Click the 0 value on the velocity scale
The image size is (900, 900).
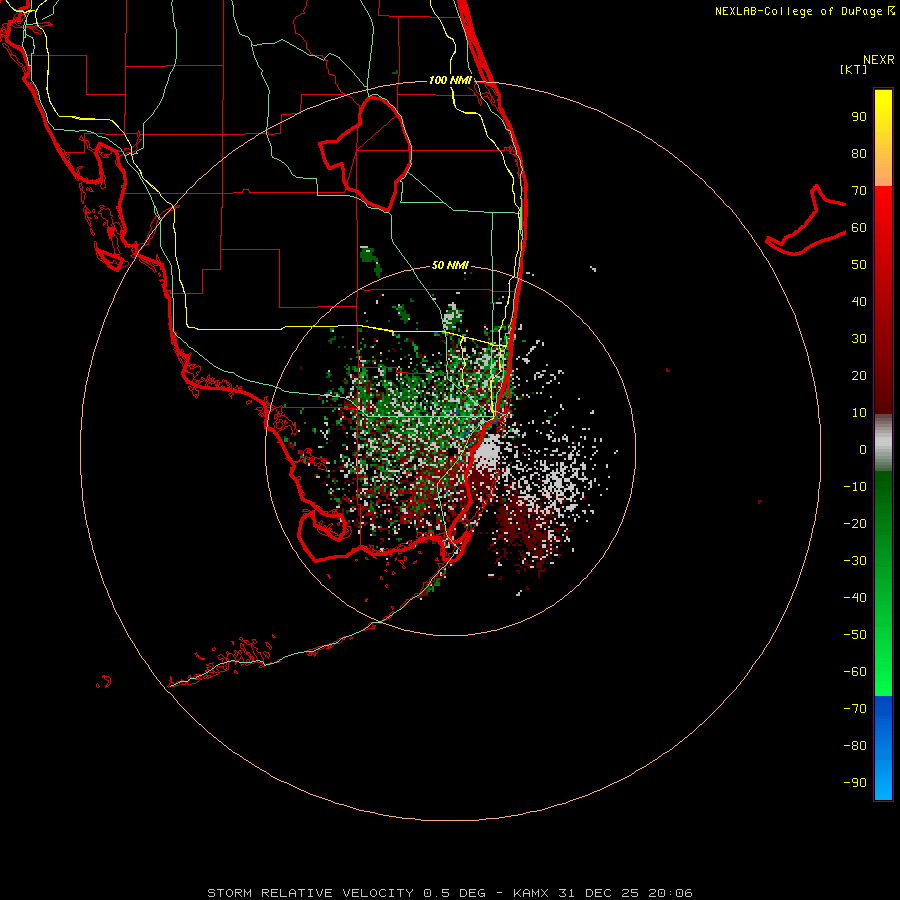tap(863, 450)
